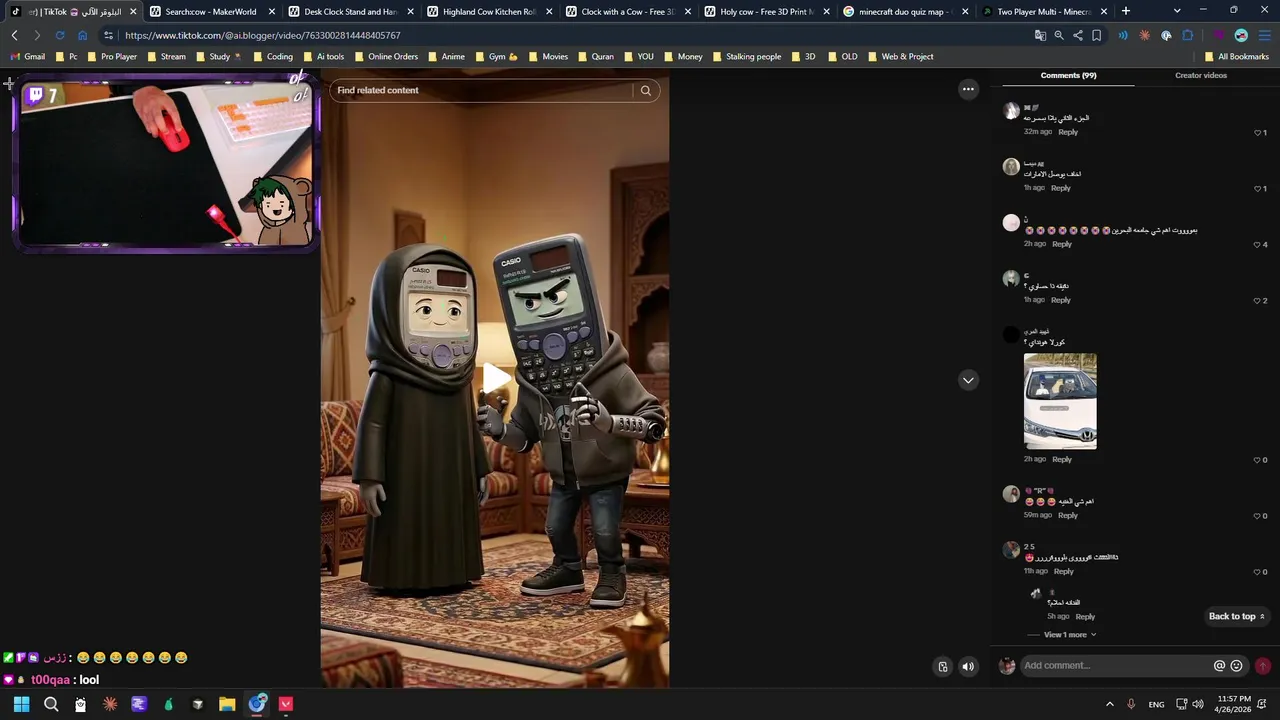Image resolution: width=1280 pixels, height=720 pixels.
Task: Open the All Bookmarks folder
Action: point(1236,57)
